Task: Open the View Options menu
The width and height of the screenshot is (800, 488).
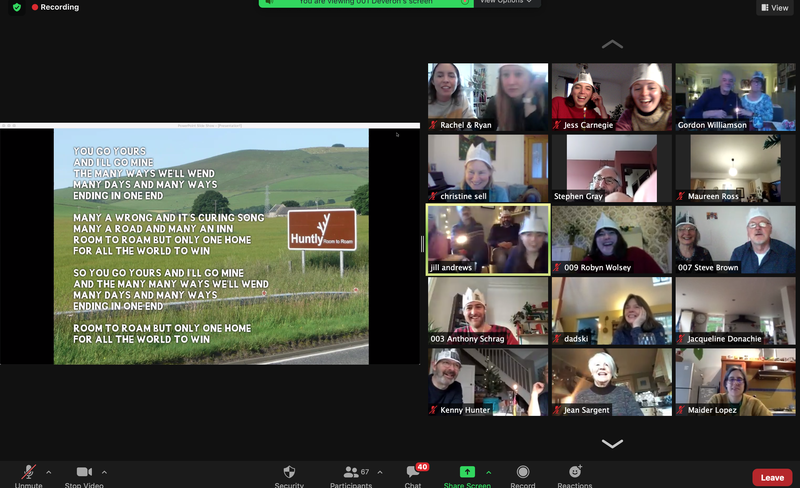Action: [x=506, y=2]
